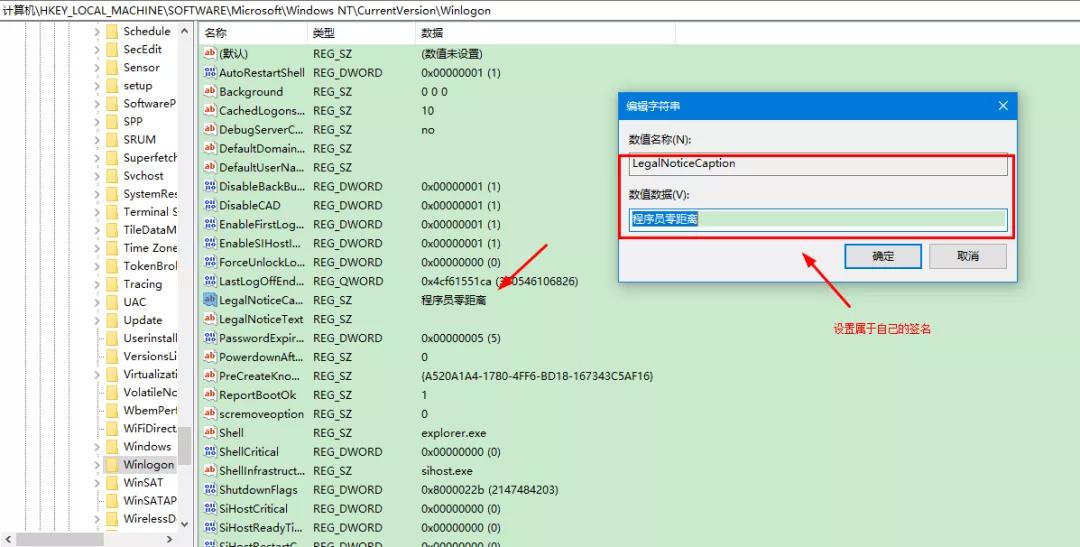The height and width of the screenshot is (547, 1080).
Task: Click the CachedLogons string value icon
Action: tap(210, 110)
